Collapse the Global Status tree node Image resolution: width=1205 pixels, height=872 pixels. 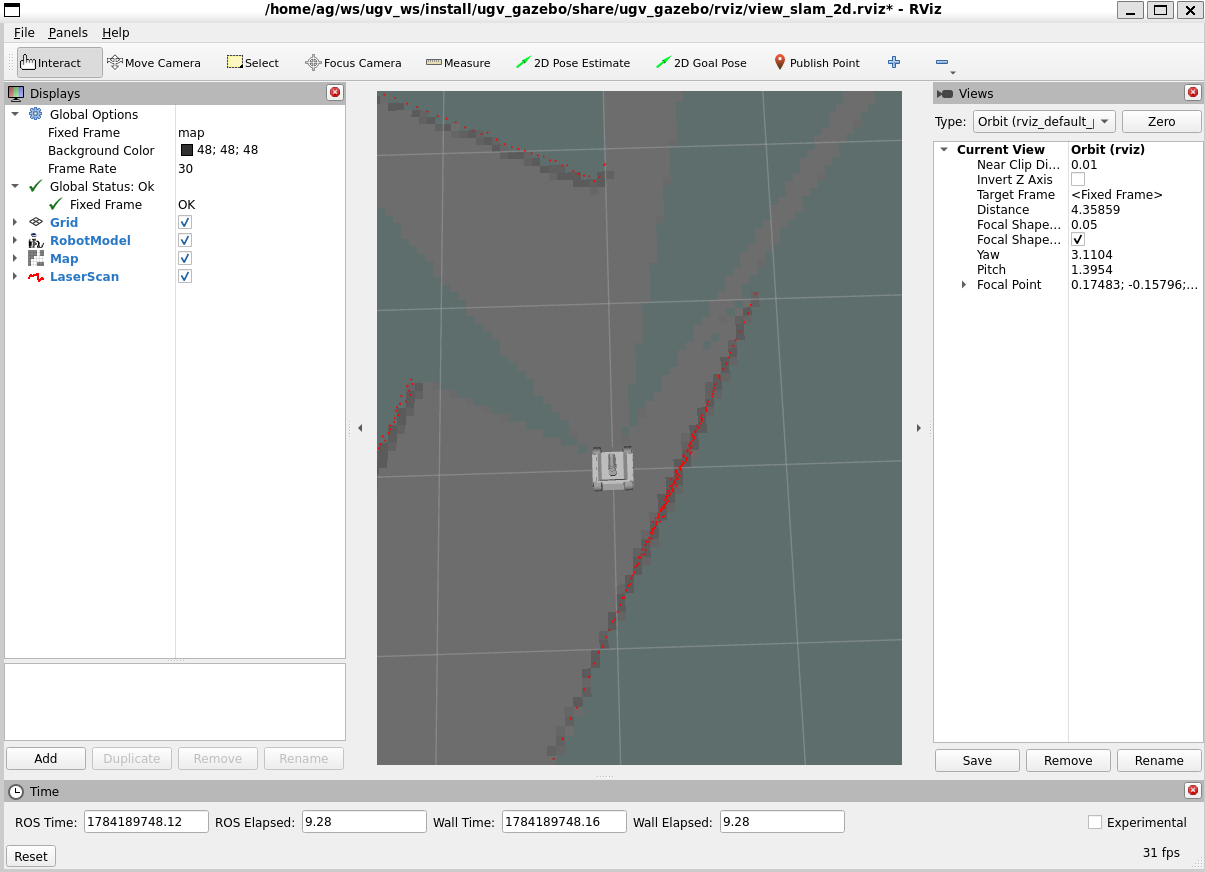(x=15, y=186)
